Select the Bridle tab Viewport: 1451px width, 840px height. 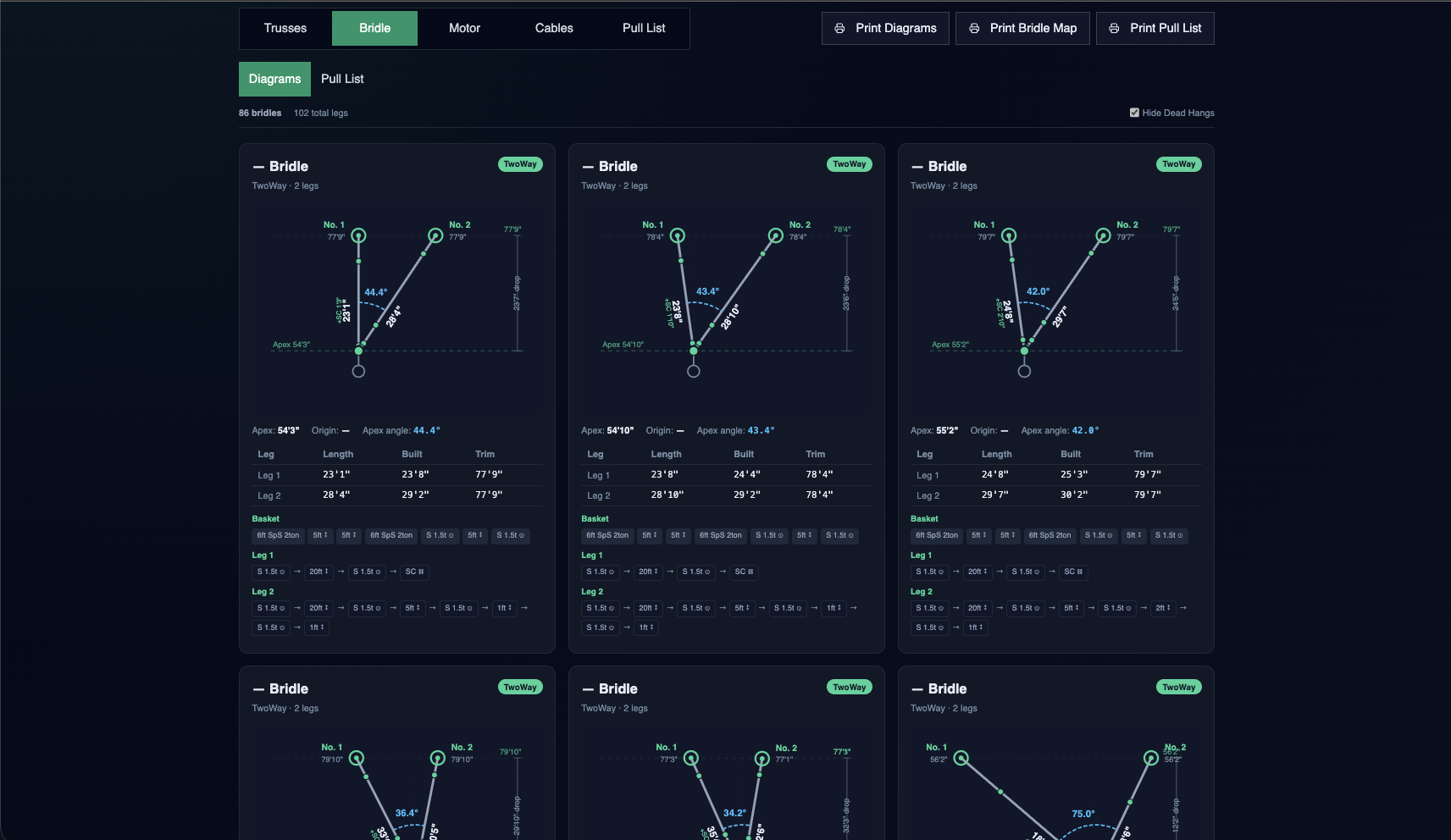[374, 28]
